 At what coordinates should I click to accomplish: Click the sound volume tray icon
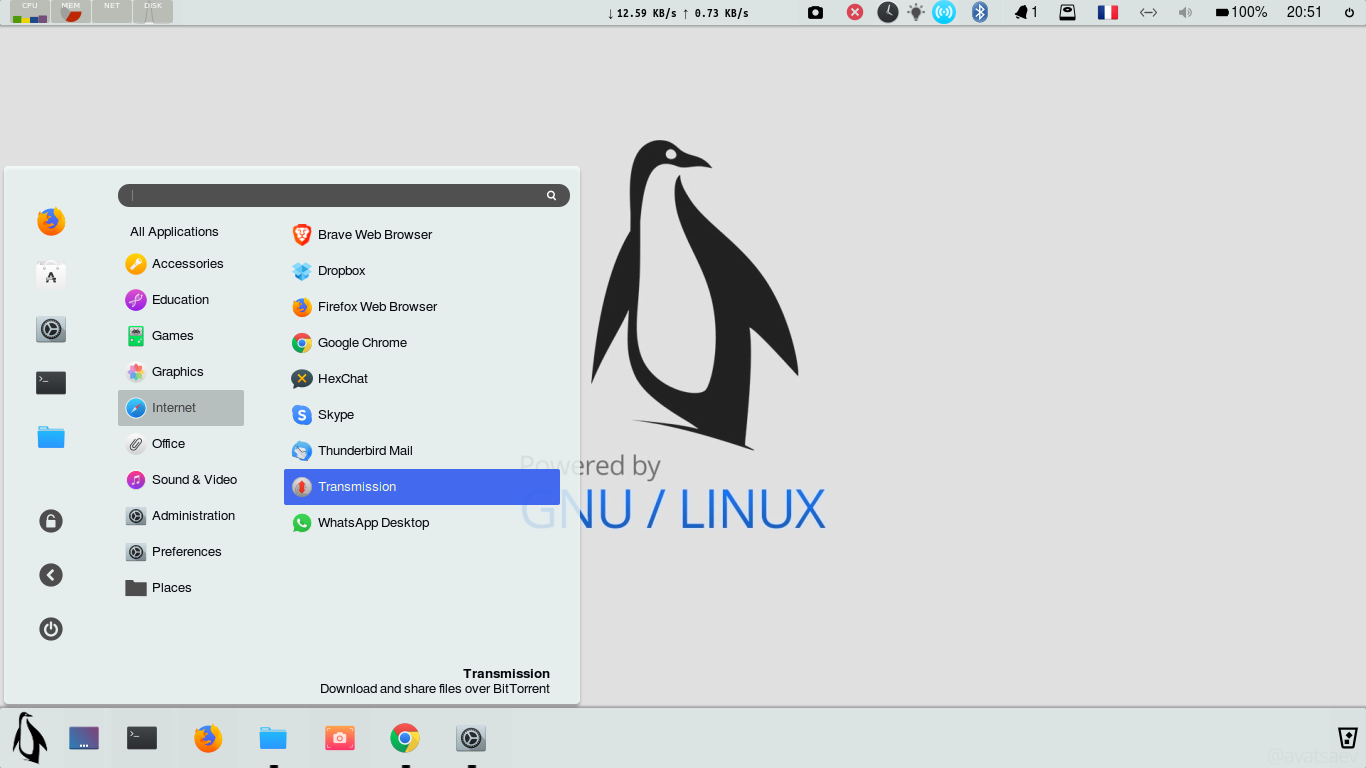1185,13
